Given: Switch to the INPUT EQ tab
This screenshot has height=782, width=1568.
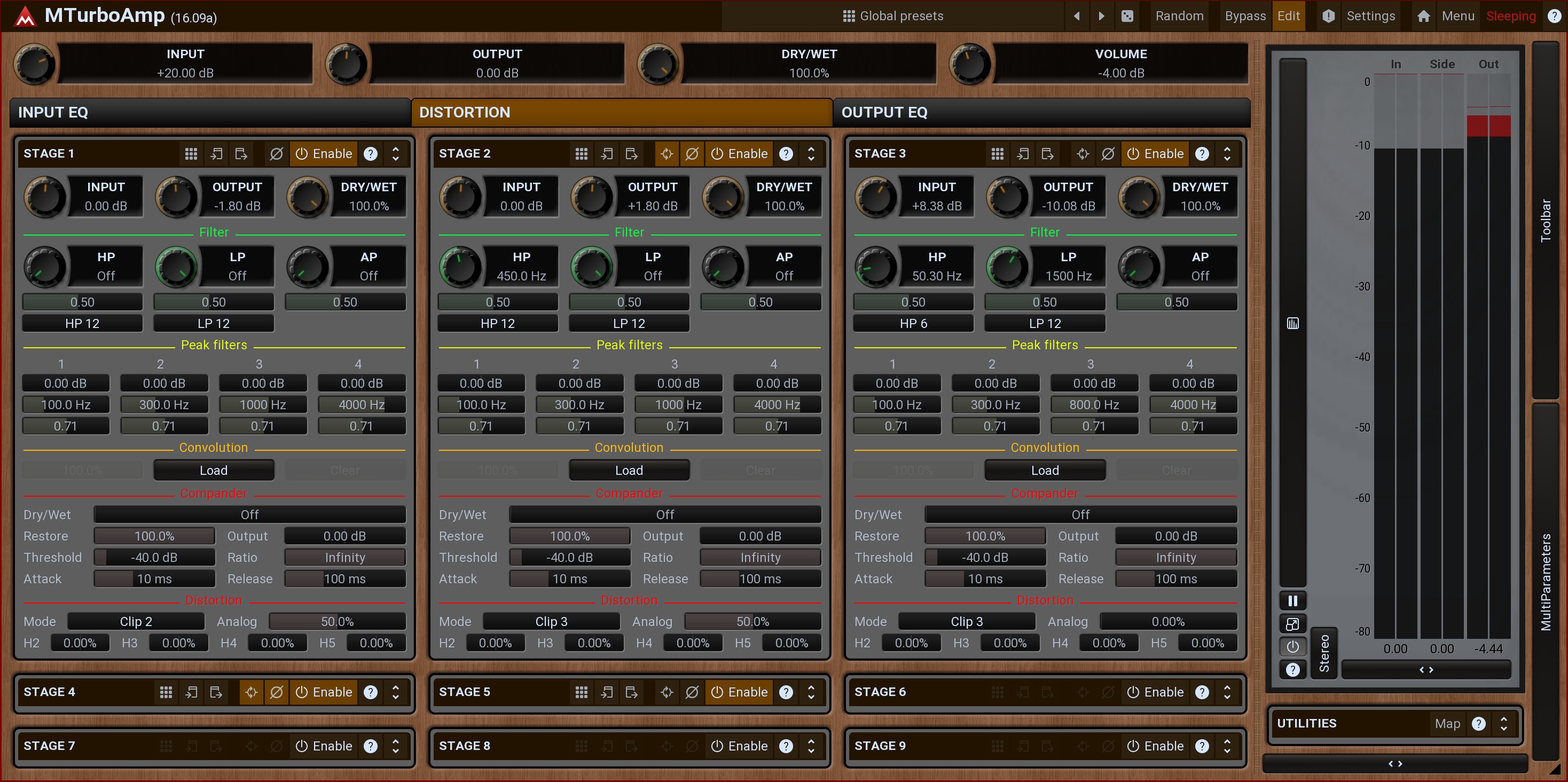Looking at the screenshot, I should pos(210,113).
